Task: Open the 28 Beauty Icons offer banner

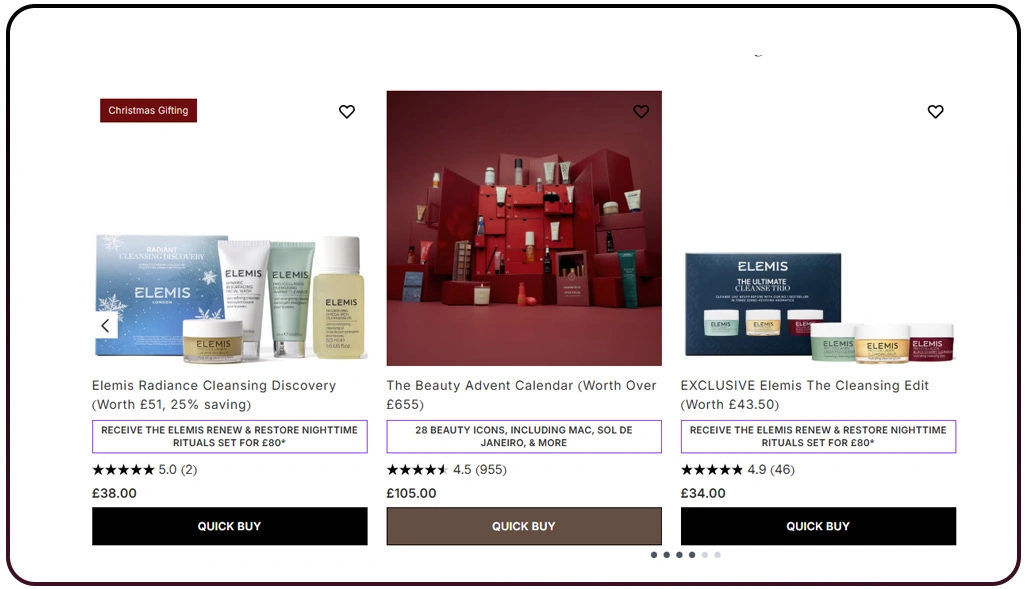Action: coord(524,437)
